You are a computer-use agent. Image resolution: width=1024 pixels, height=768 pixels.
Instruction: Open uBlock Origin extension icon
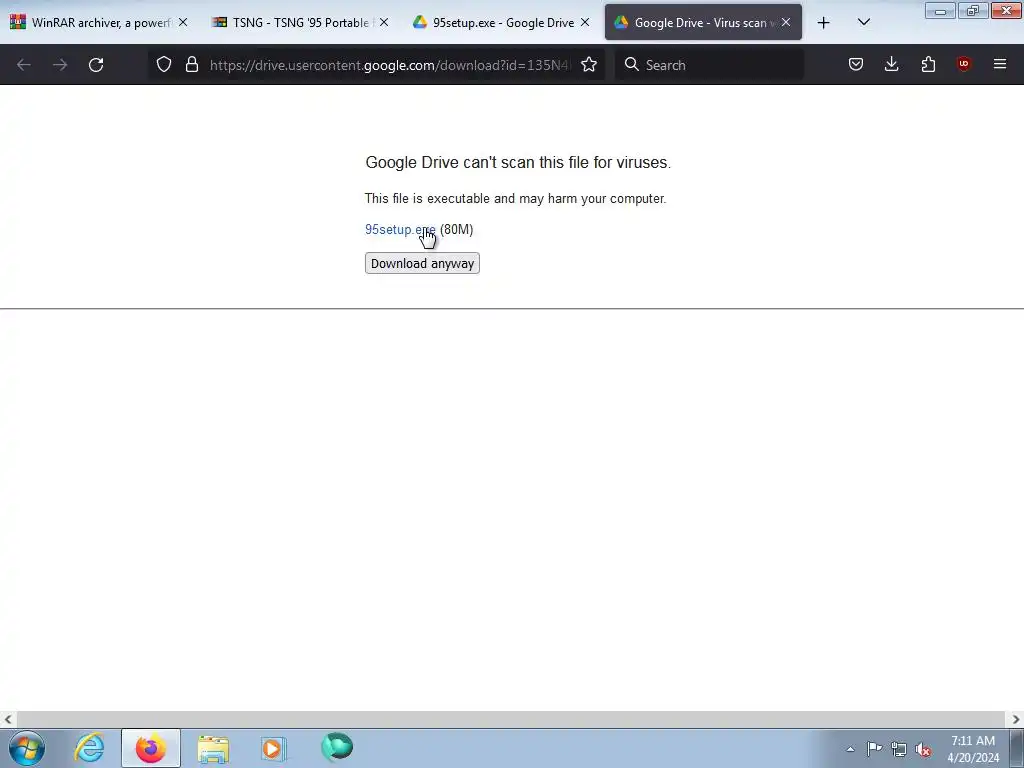pos(963,64)
